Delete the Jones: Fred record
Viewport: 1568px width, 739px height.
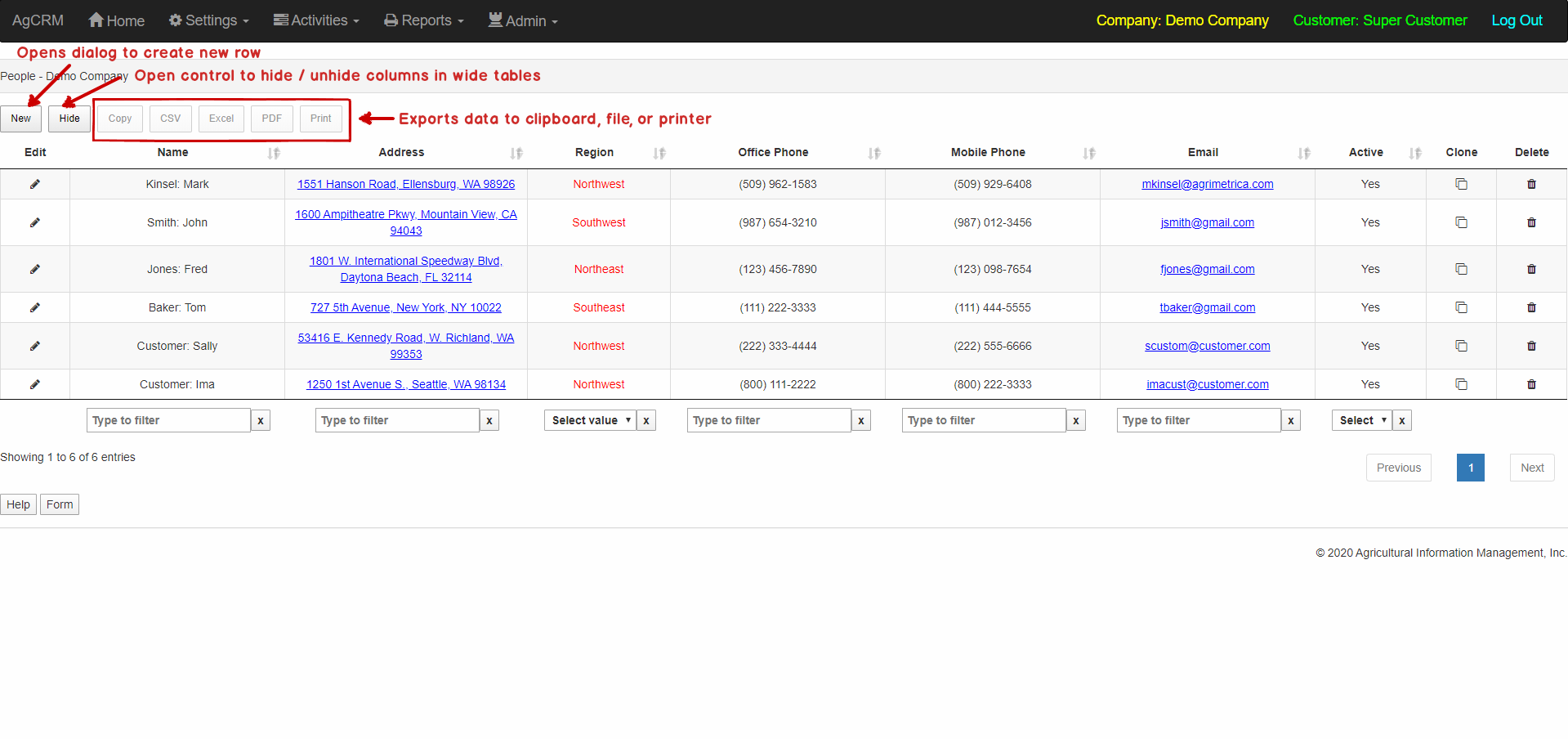[x=1531, y=269]
